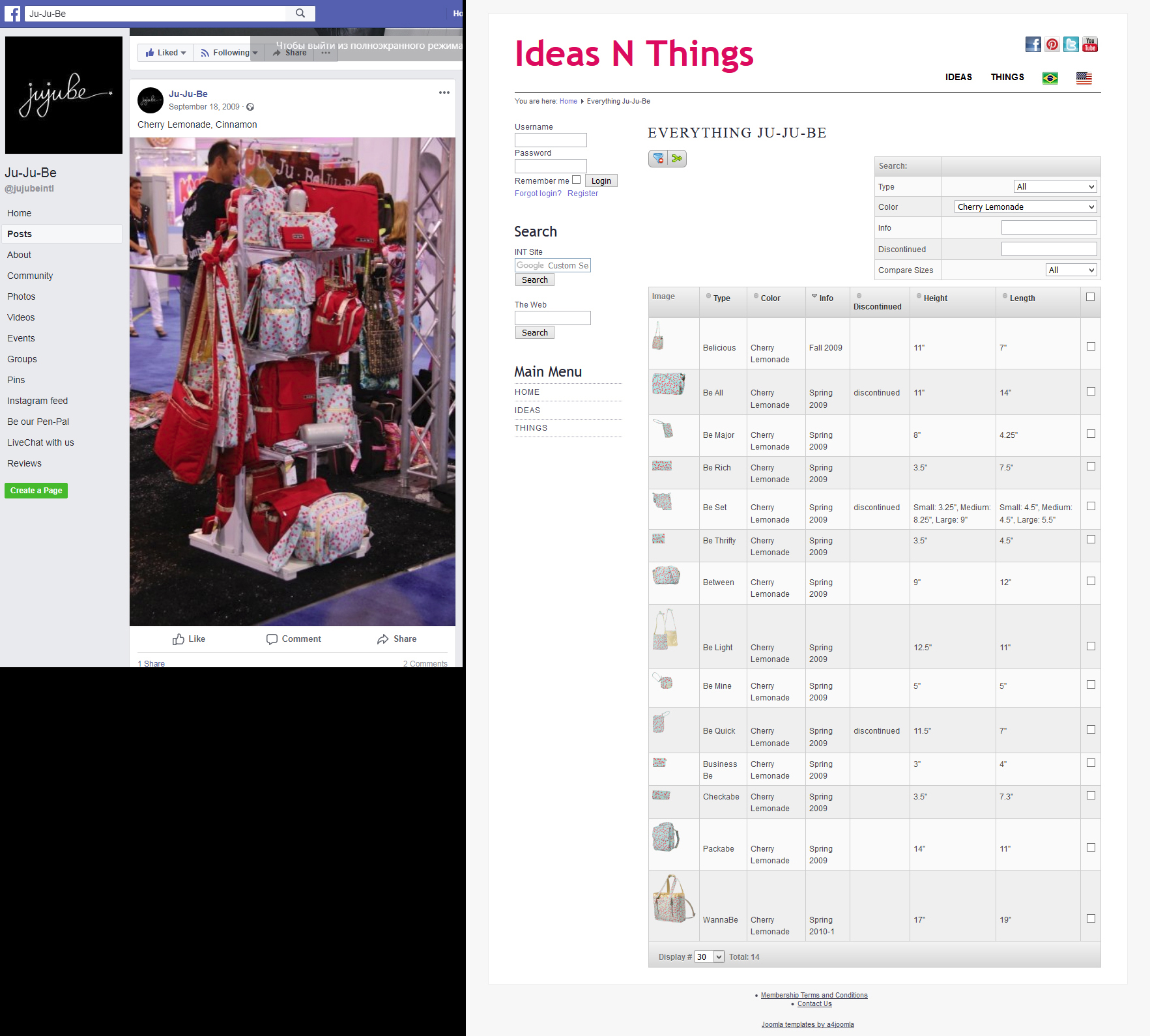Open Ideas N Things Twitter icon

(x=1071, y=44)
